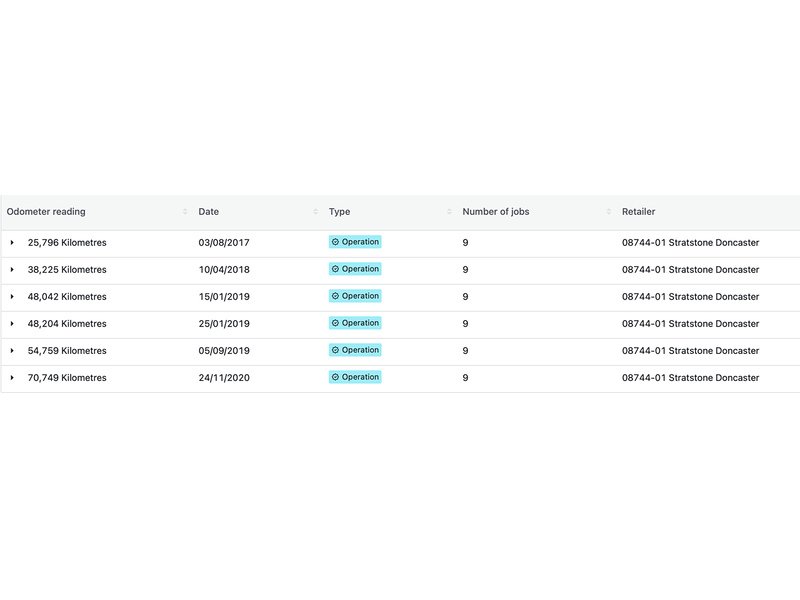800x600 pixels.
Task: Click Operation badge dated 03/08/2017
Action: click(355, 242)
